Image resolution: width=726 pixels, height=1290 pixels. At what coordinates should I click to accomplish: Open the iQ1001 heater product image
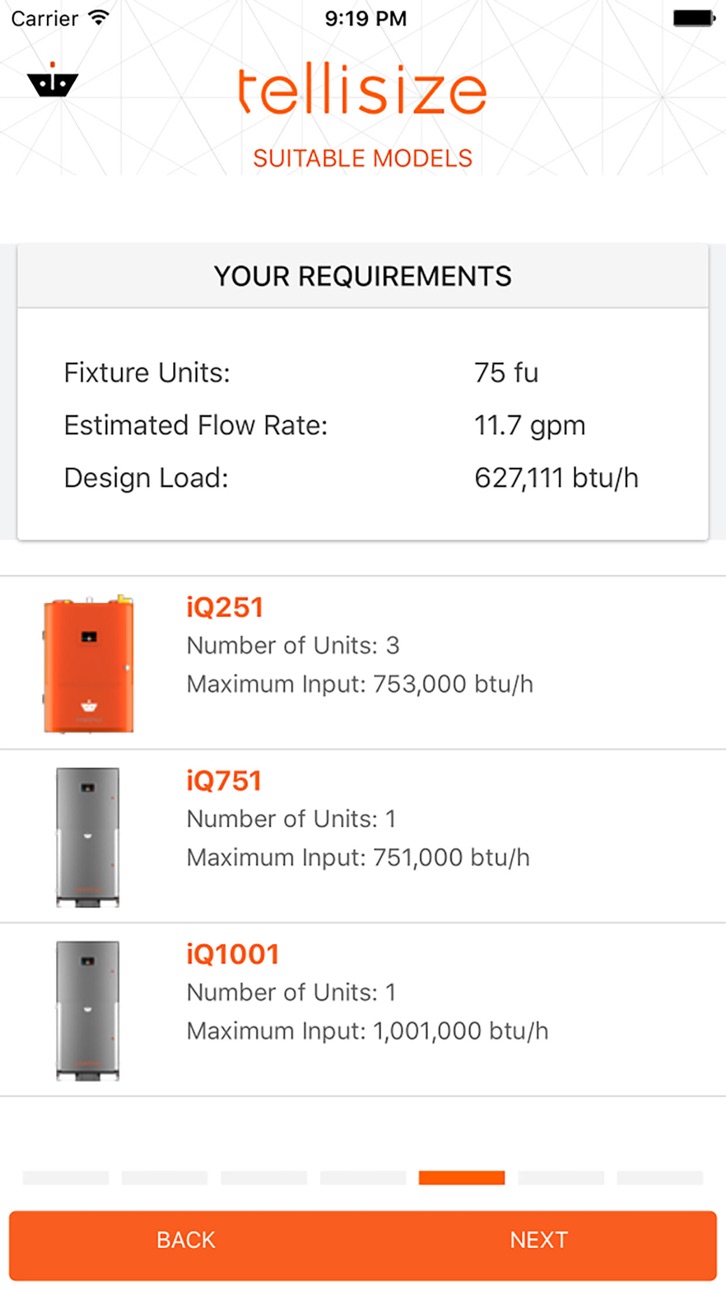pyautogui.click(x=88, y=1010)
